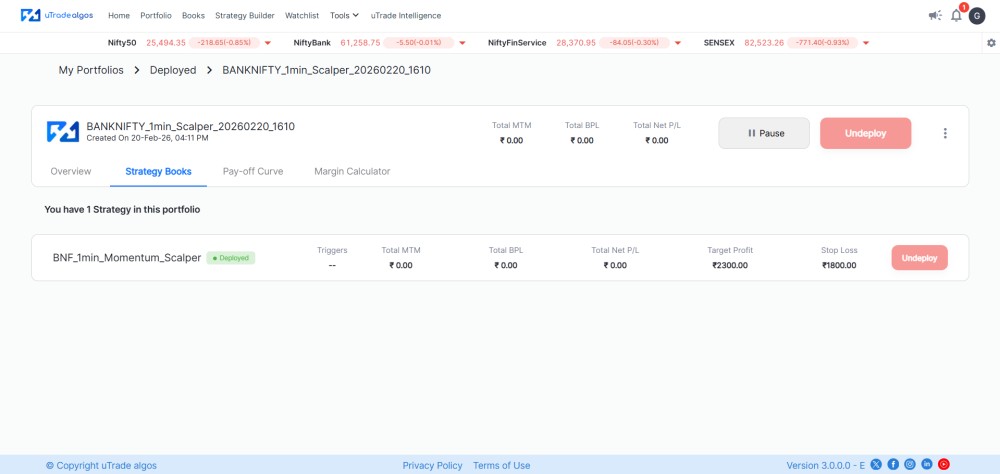Go to My Portfolios breadcrumb

91,70
